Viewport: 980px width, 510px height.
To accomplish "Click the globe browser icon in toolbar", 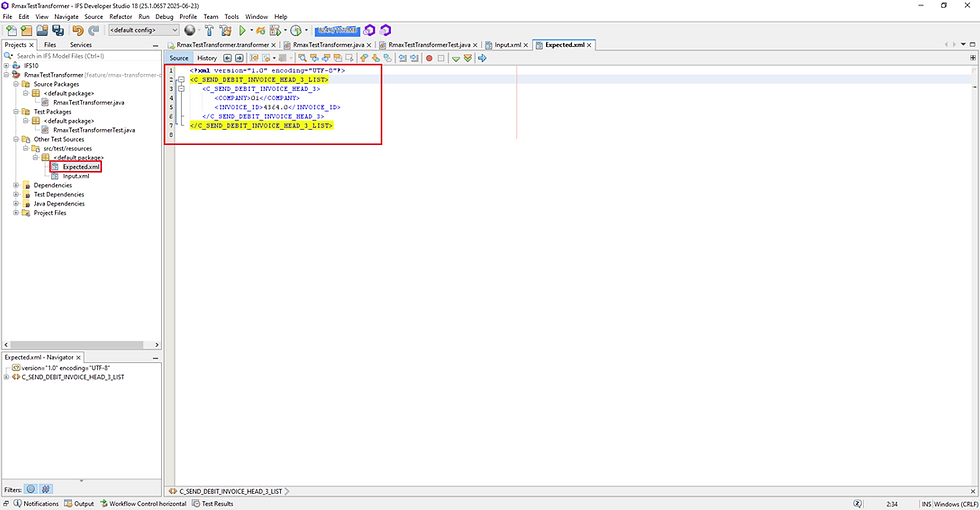I will click(189, 30).
